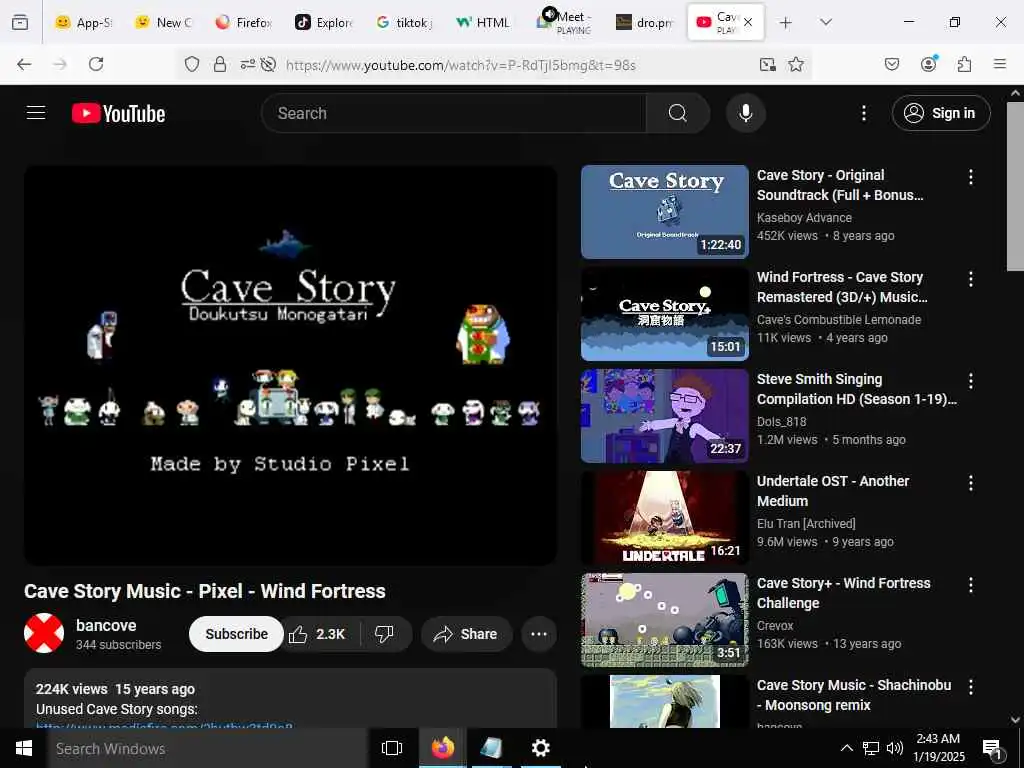The image size is (1024, 768).
Task: Reload the page with the refresh icon
Action: coord(96,64)
